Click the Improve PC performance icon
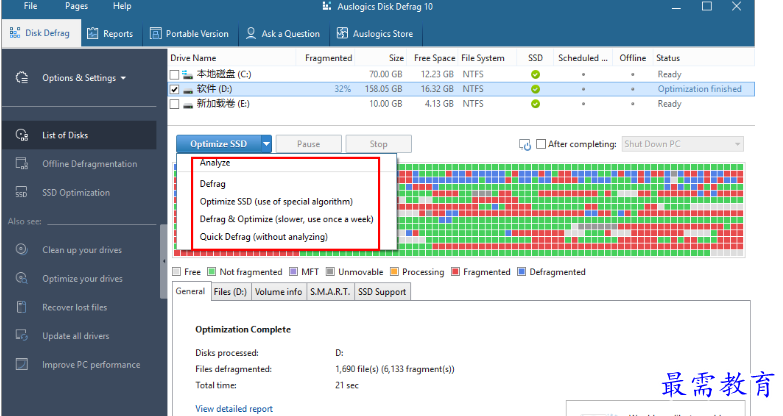Viewport: 783px width, 416px height. tap(21, 364)
